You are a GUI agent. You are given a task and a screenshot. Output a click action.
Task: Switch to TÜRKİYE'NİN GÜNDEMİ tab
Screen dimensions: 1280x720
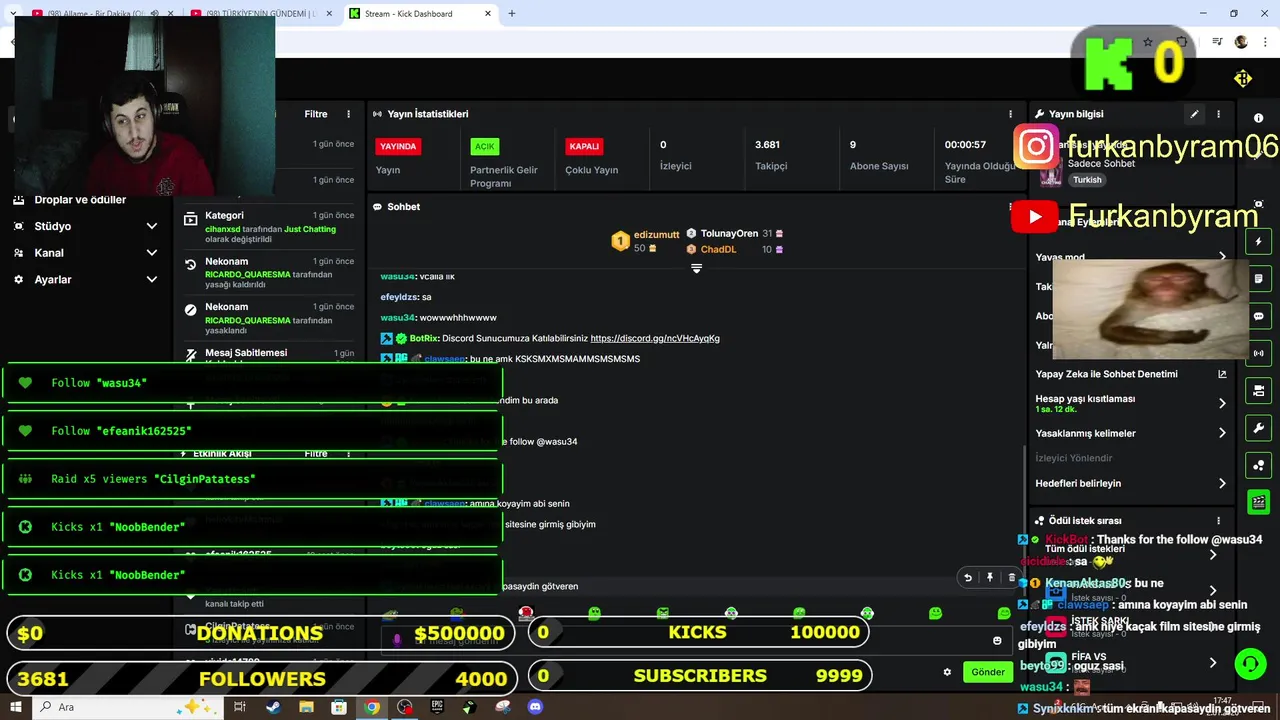[x=260, y=14]
